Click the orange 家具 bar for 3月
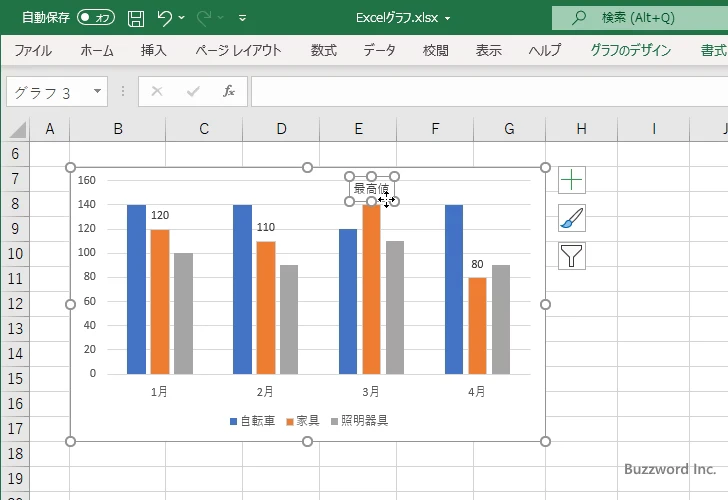The image size is (728, 500). click(371, 289)
